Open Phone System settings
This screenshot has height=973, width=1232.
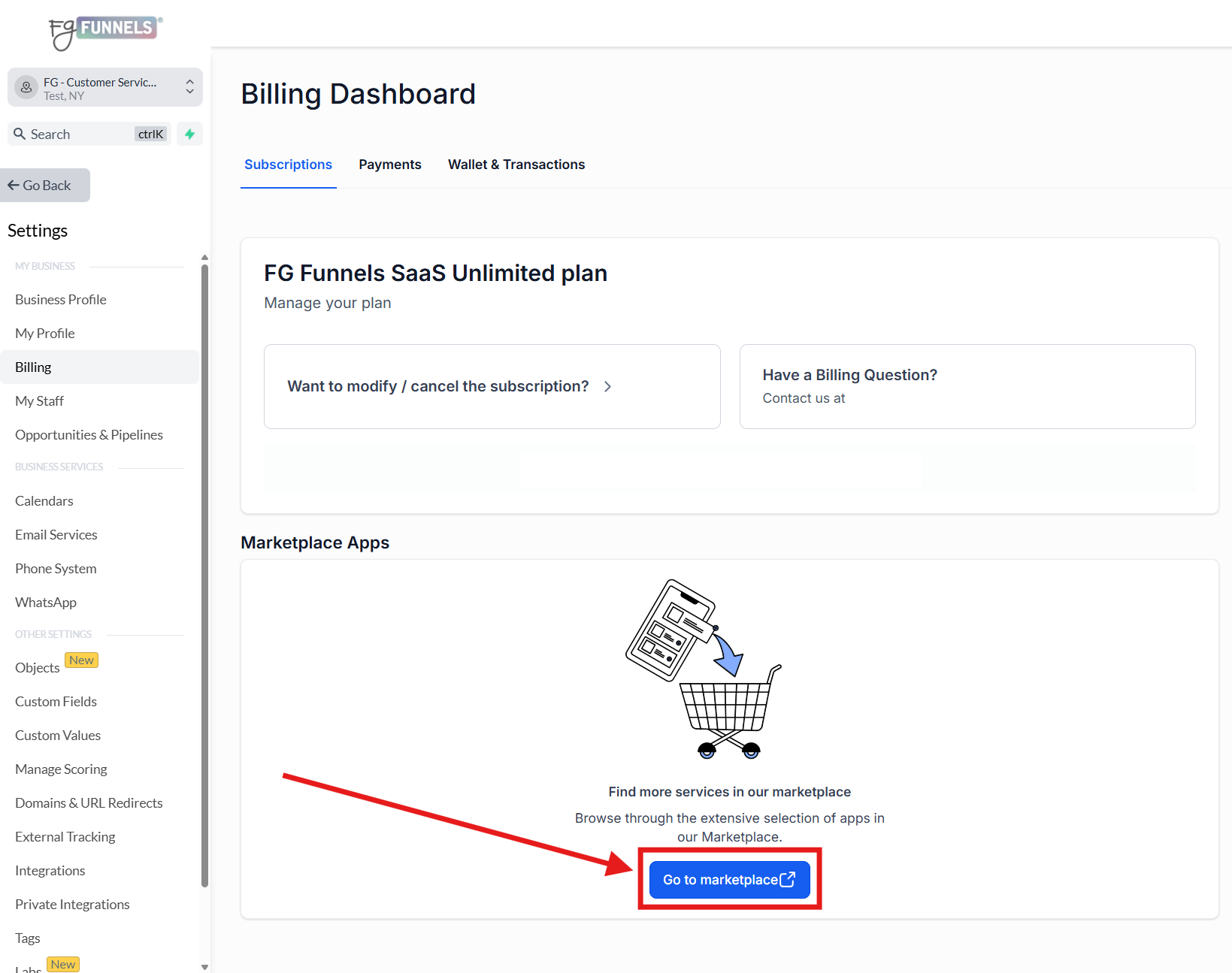tap(56, 568)
